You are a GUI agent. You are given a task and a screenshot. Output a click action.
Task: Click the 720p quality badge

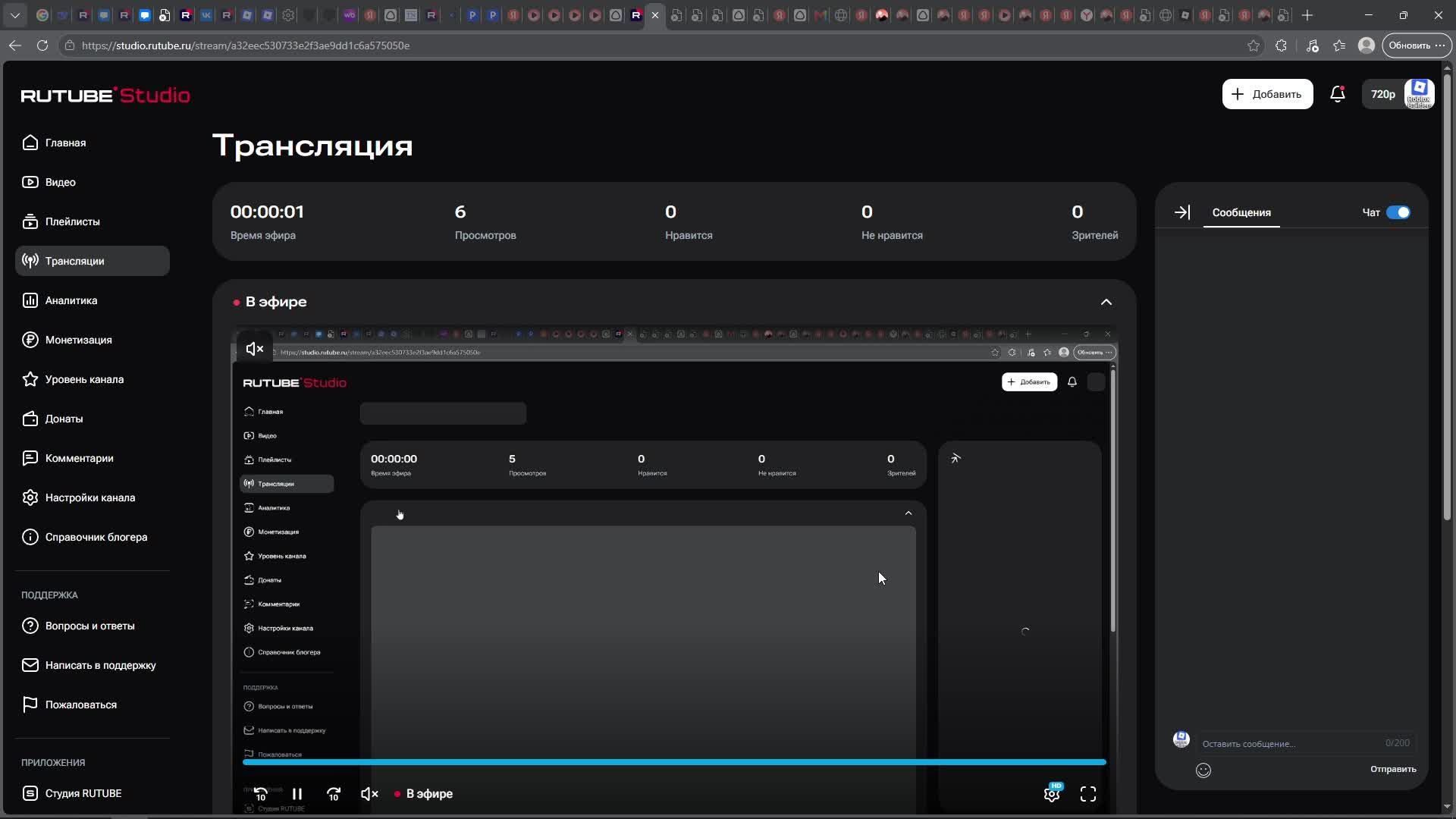(x=1382, y=94)
